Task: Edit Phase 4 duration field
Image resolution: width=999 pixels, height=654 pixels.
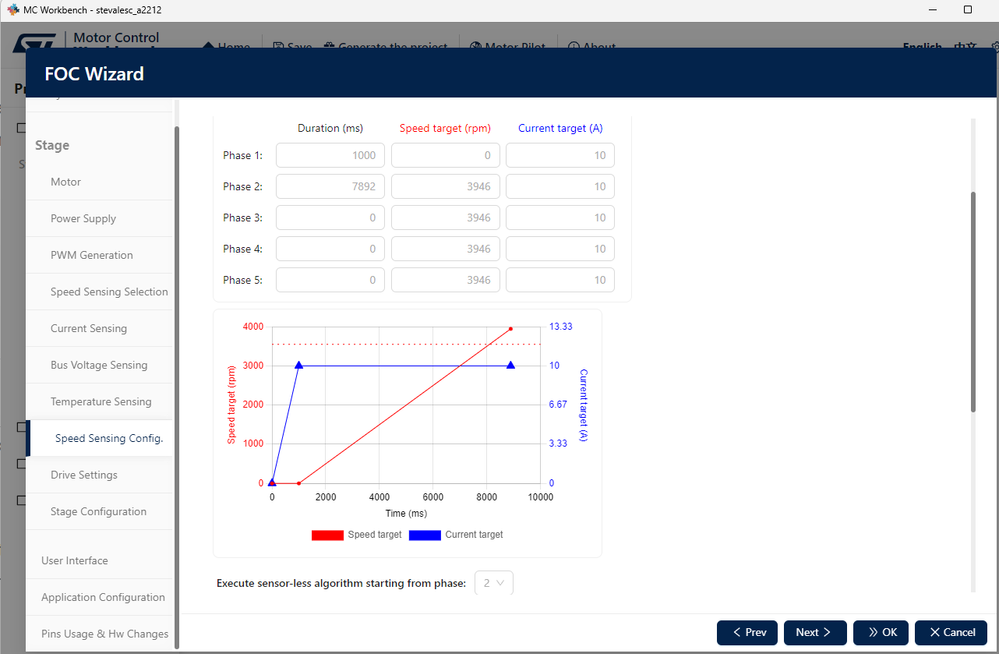Action: [x=330, y=249]
